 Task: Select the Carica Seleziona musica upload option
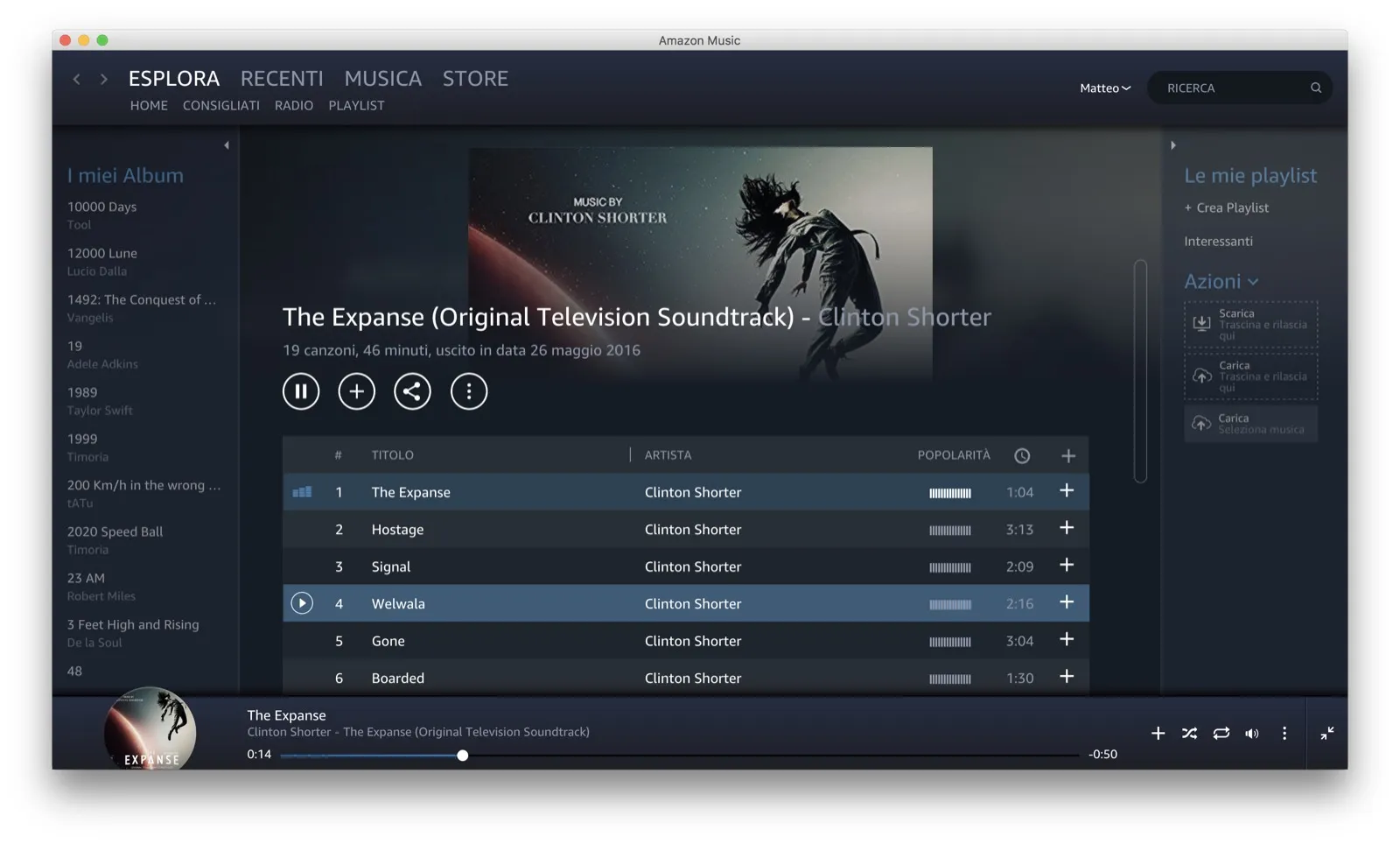pyautogui.click(x=1250, y=424)
